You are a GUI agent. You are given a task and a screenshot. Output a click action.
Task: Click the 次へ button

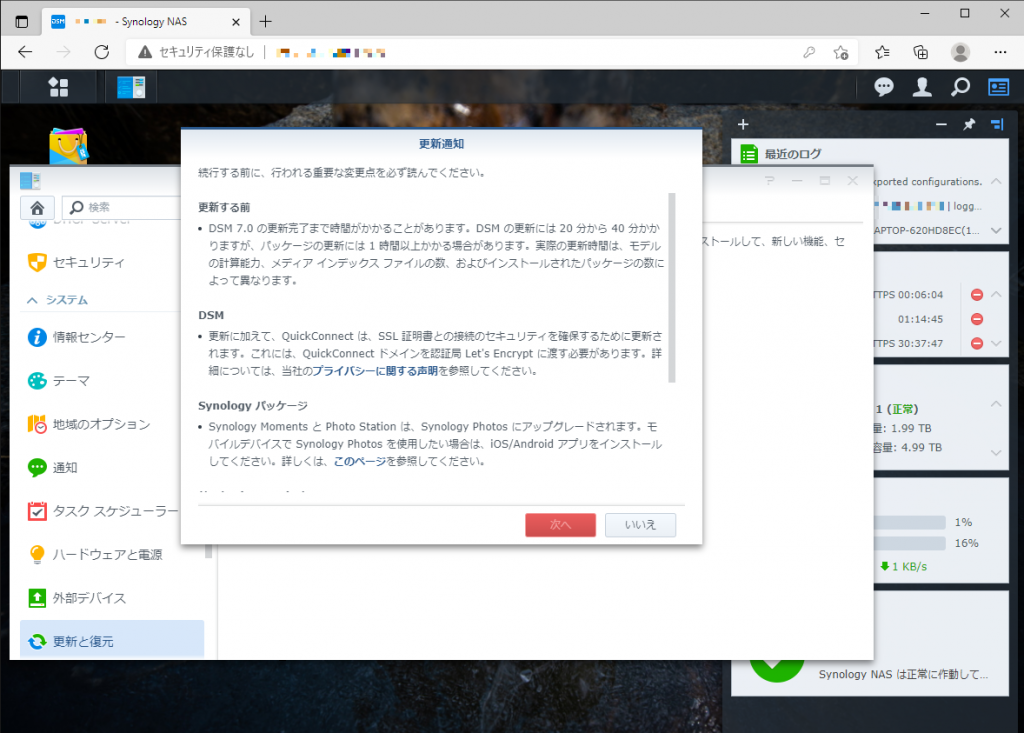click(560, 525)
